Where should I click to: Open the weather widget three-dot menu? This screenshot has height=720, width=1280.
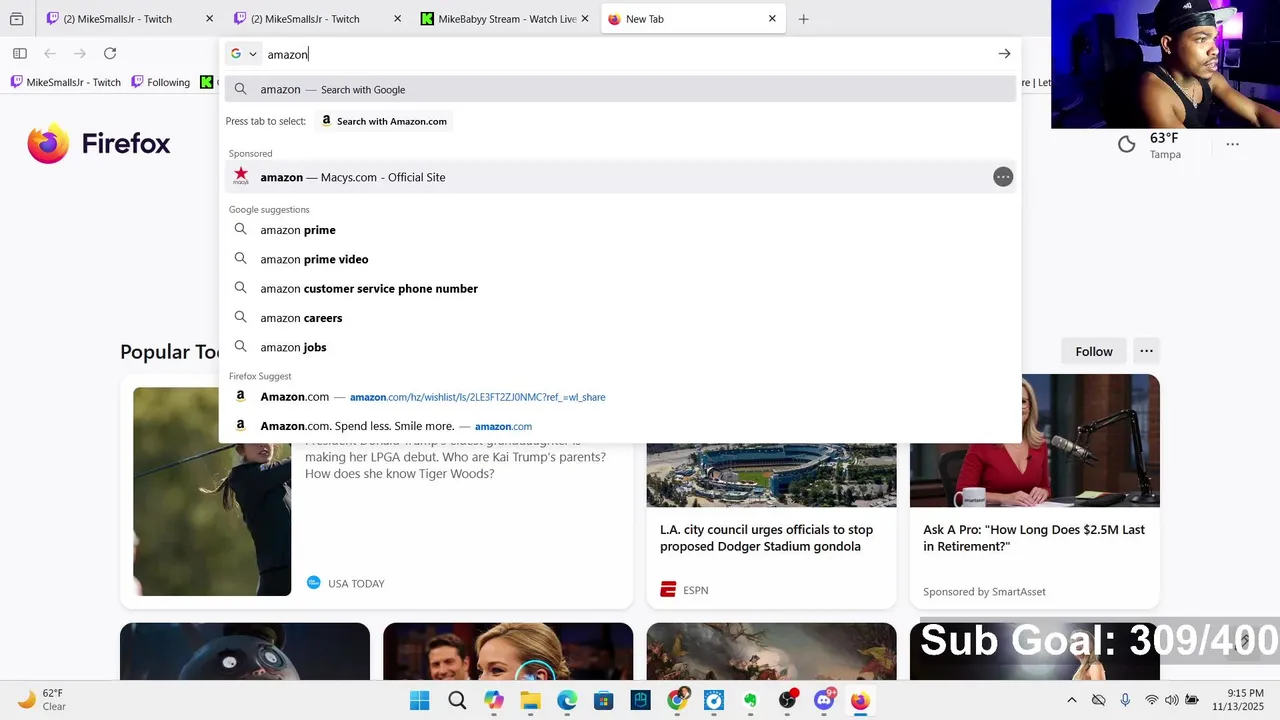[x=1232, y=145]
